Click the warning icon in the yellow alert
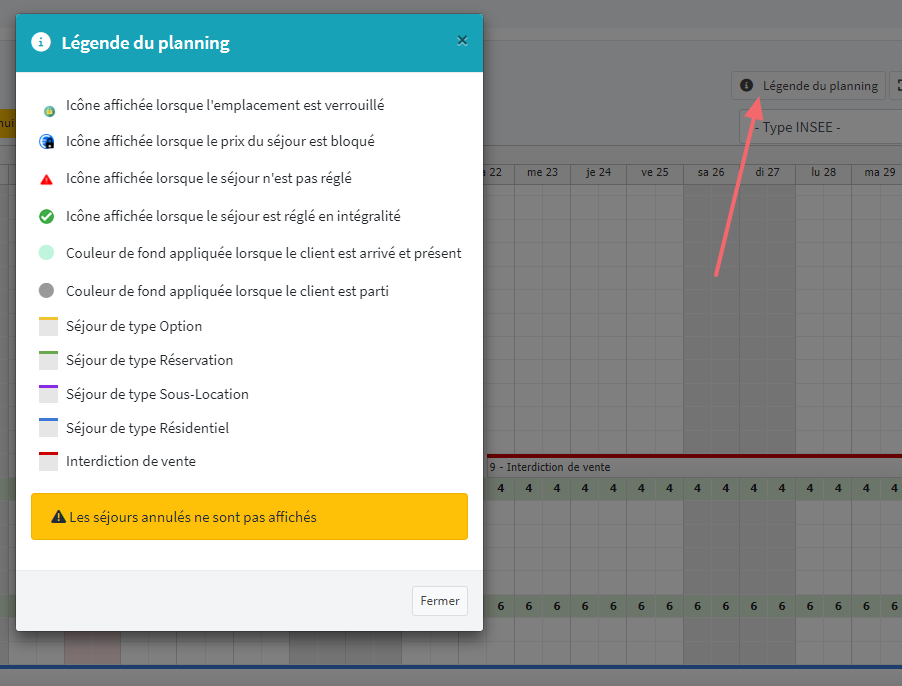The image size is (902, 686). click(x=58, y=517)
